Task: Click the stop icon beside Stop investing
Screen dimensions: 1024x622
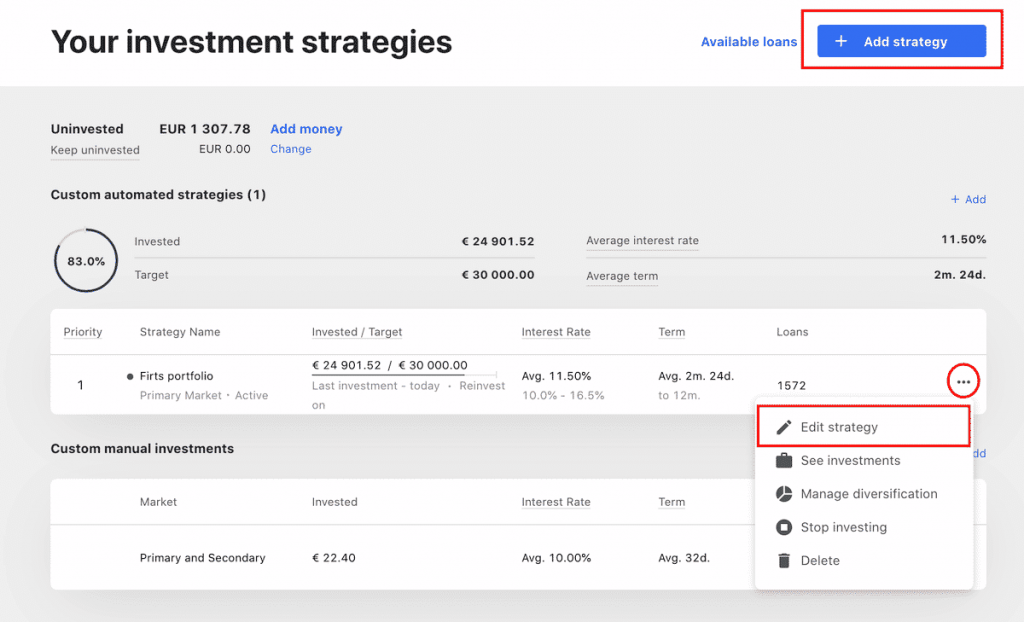Action: click(784, 527)
